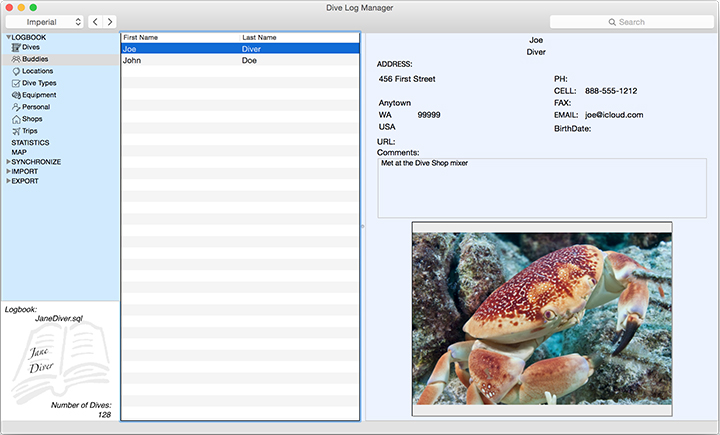
Task: Click the IMPORT label
Action: 25,171
